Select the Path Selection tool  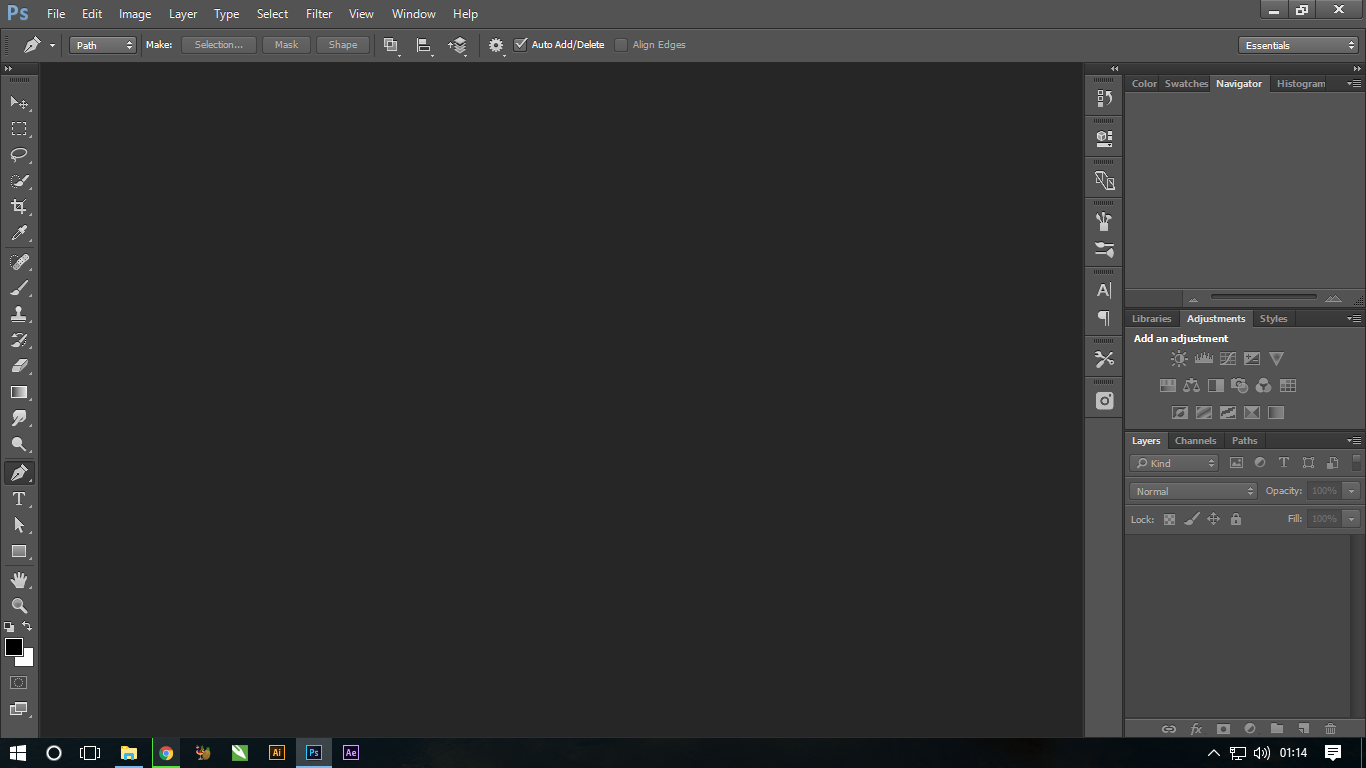19,525
